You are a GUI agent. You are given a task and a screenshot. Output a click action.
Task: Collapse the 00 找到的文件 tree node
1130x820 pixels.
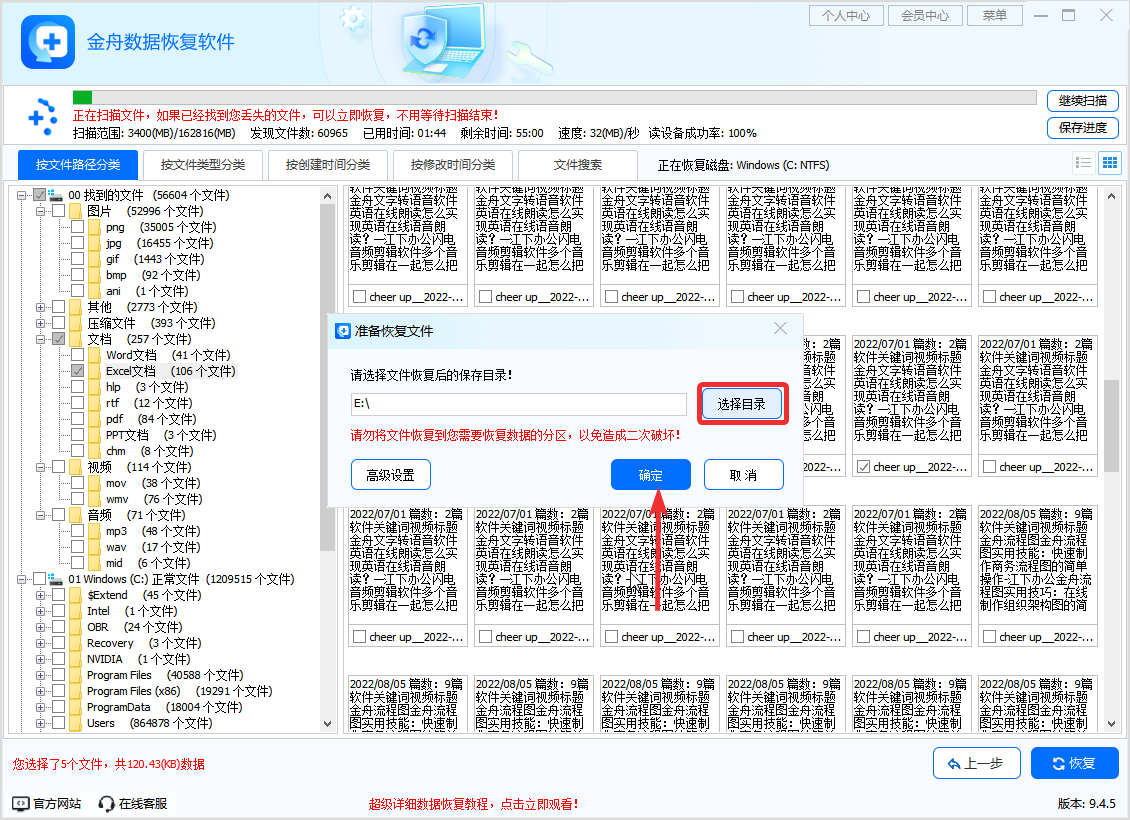click(x=22, y=195)
